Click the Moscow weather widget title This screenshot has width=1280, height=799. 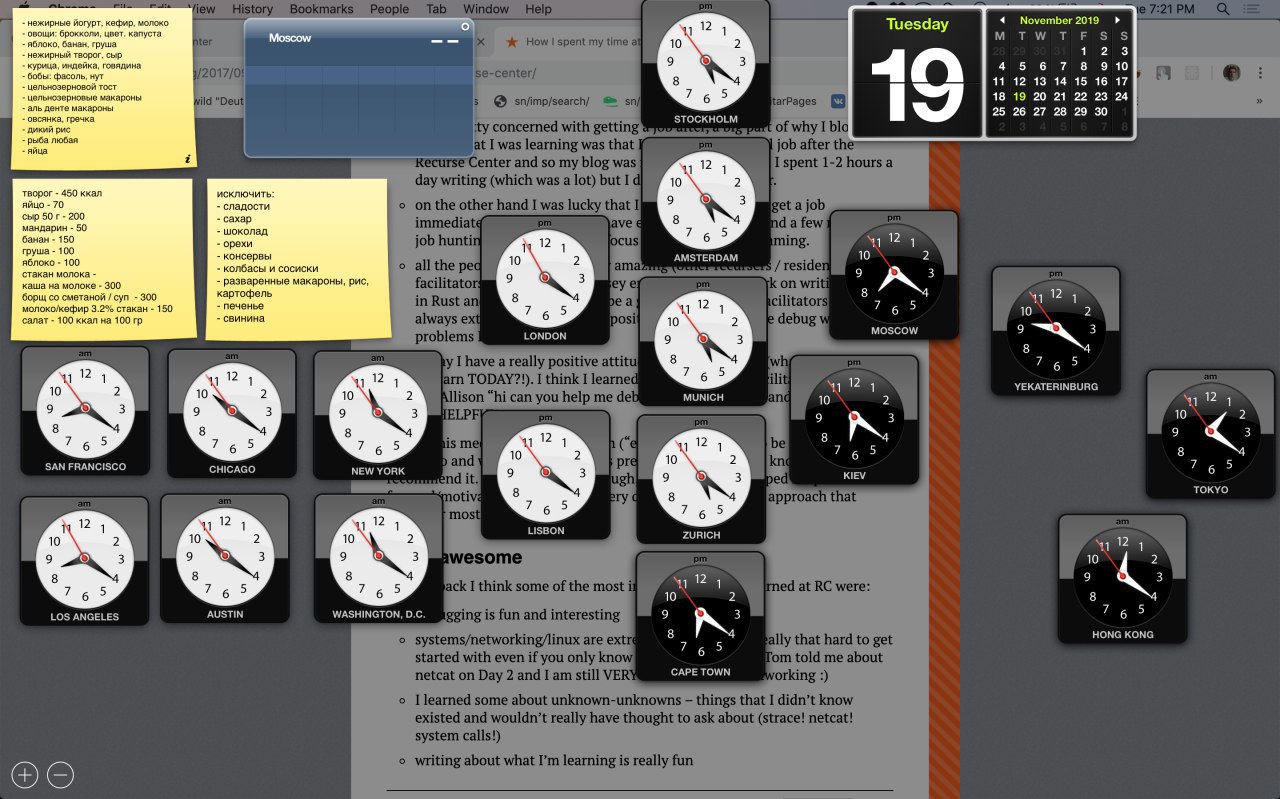coord(290,38)
